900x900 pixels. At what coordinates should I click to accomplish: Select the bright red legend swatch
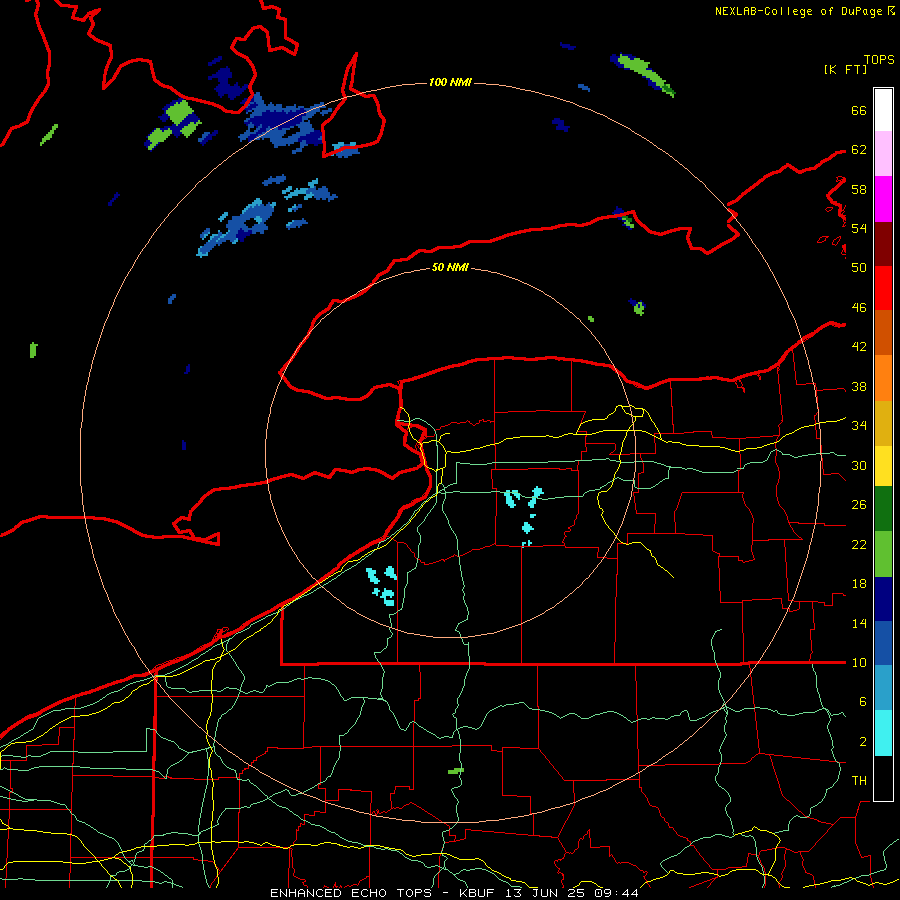click(x=883, y=288)
